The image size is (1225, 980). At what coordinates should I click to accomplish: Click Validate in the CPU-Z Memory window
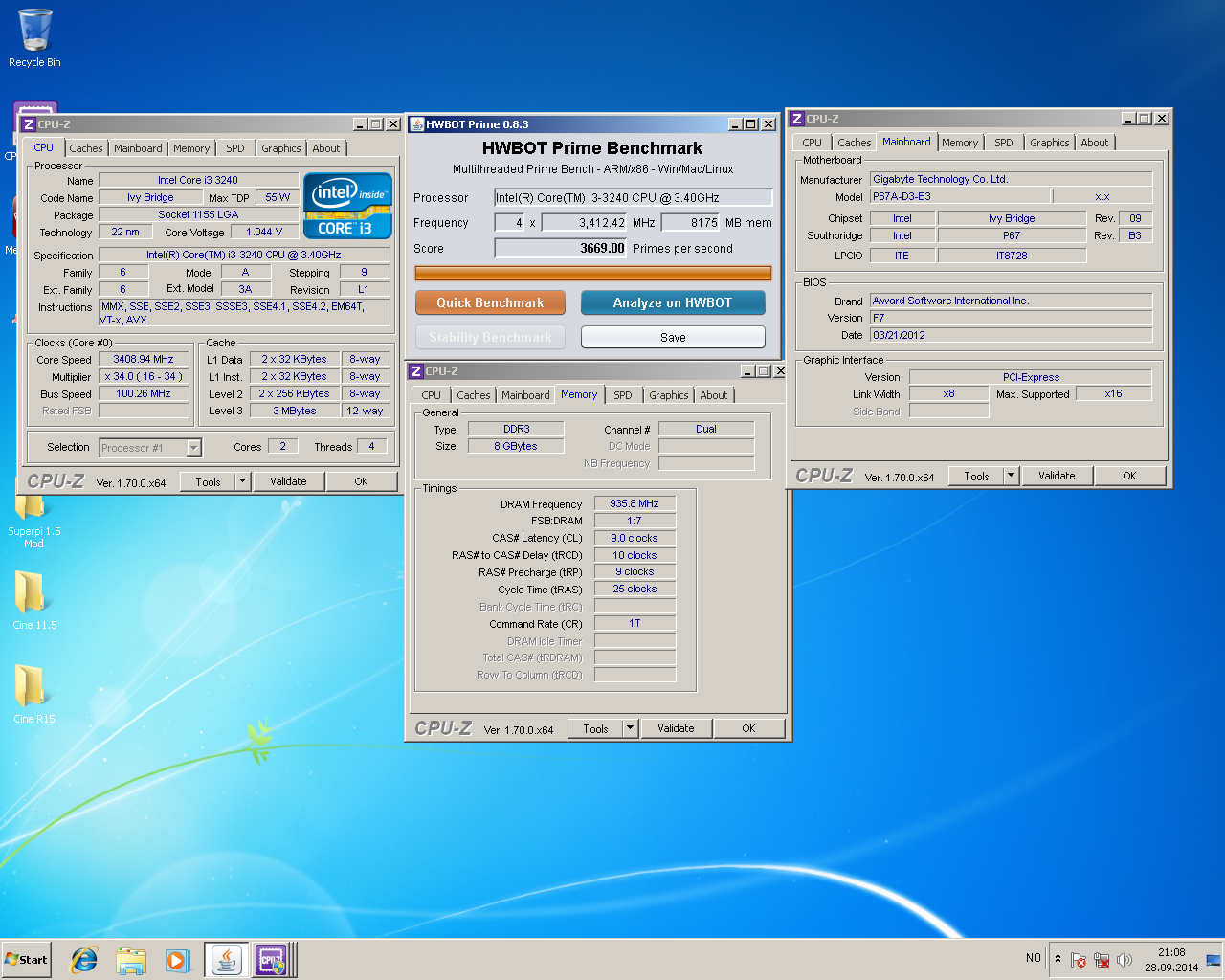coord(676,728)
